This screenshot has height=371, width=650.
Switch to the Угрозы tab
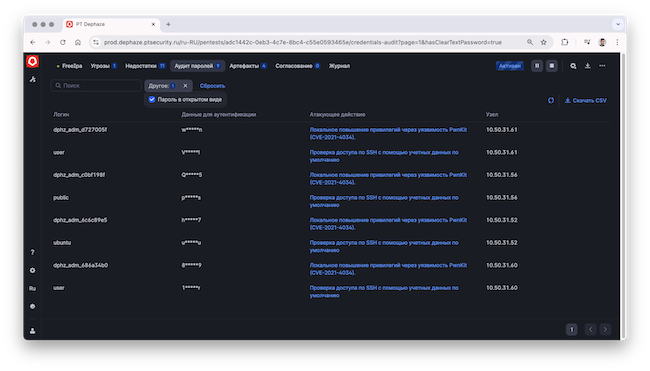(x=103, y=66)
